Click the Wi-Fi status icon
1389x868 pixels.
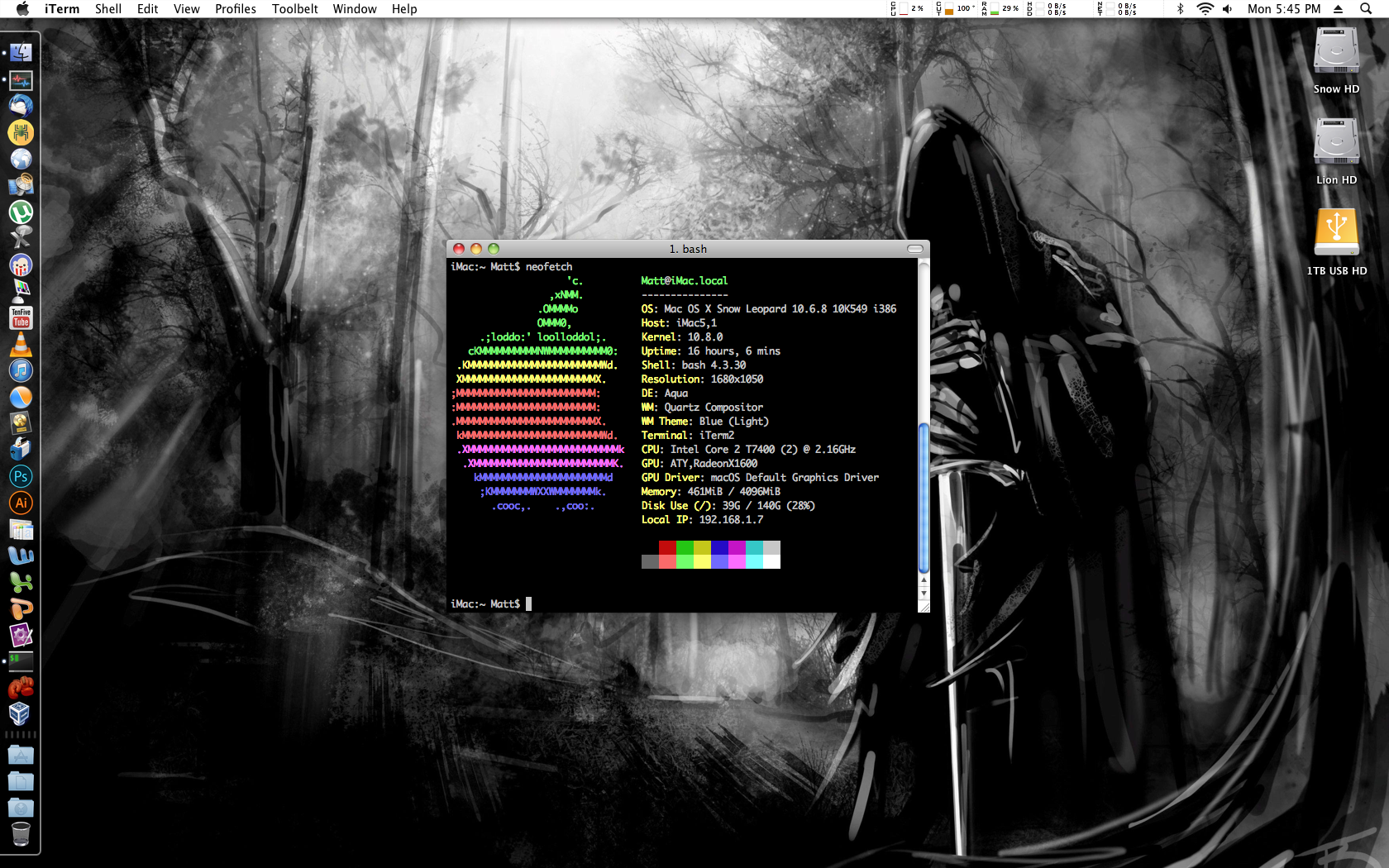1205,9
